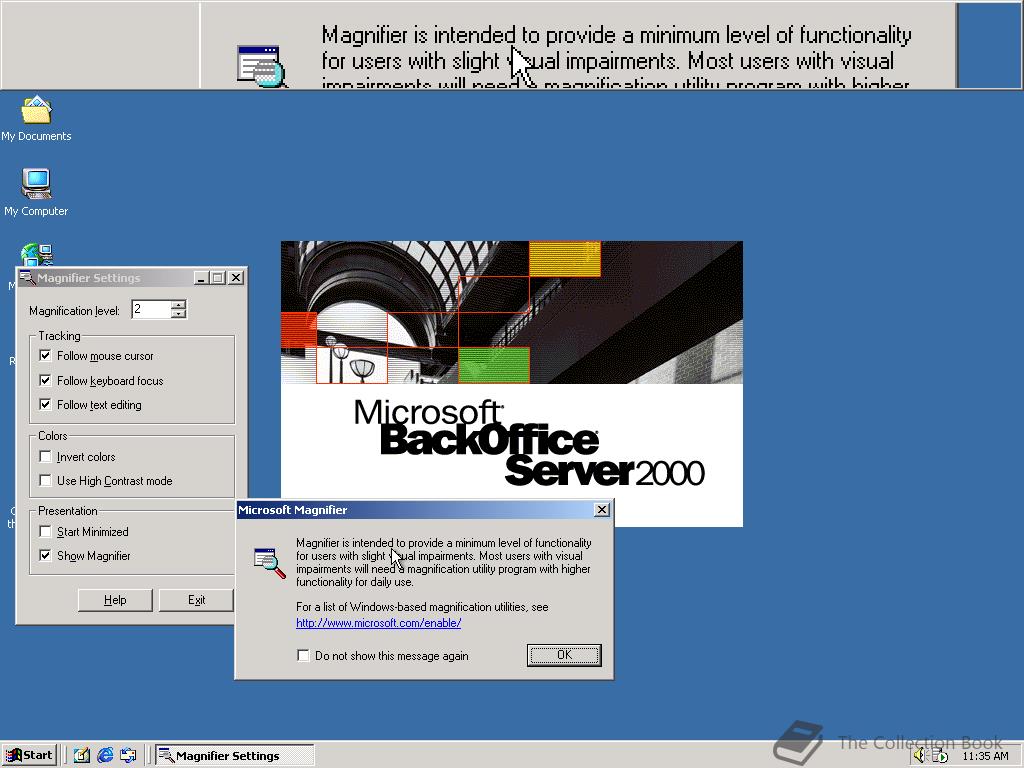
Task: Click the Magnifier Settings title bar icon
Action: point(27,278)
